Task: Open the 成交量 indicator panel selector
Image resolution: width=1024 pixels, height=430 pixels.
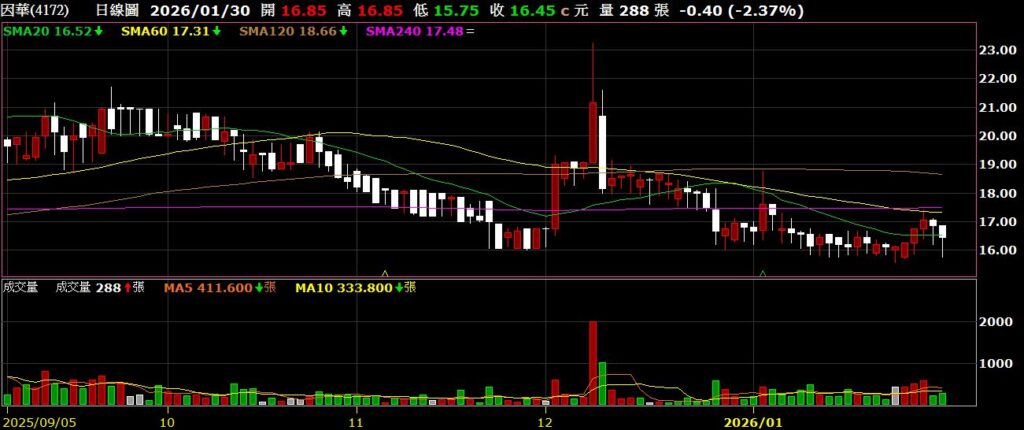Action: click(x=21, y=288)
